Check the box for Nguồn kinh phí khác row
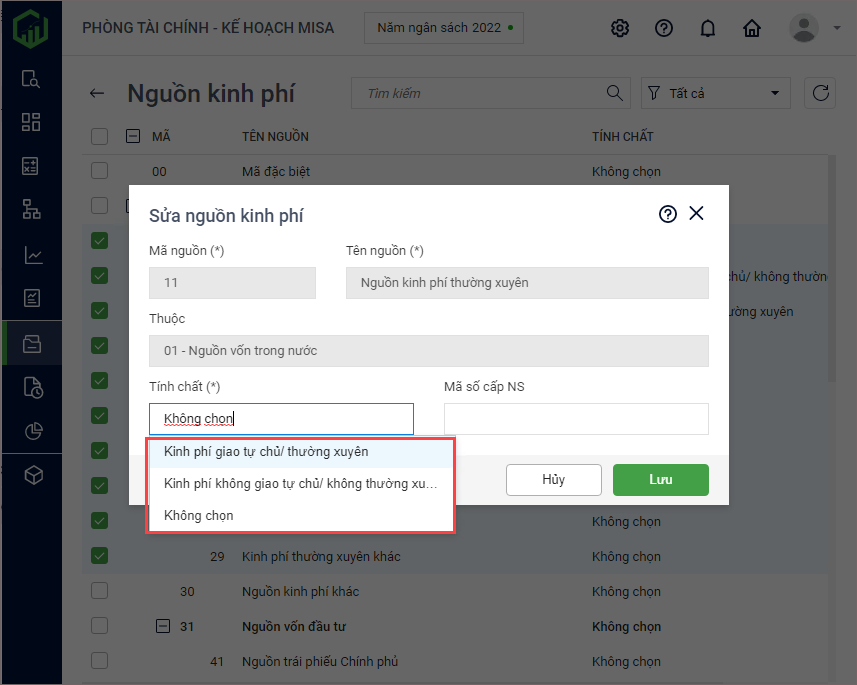 [x=99, y=591]
